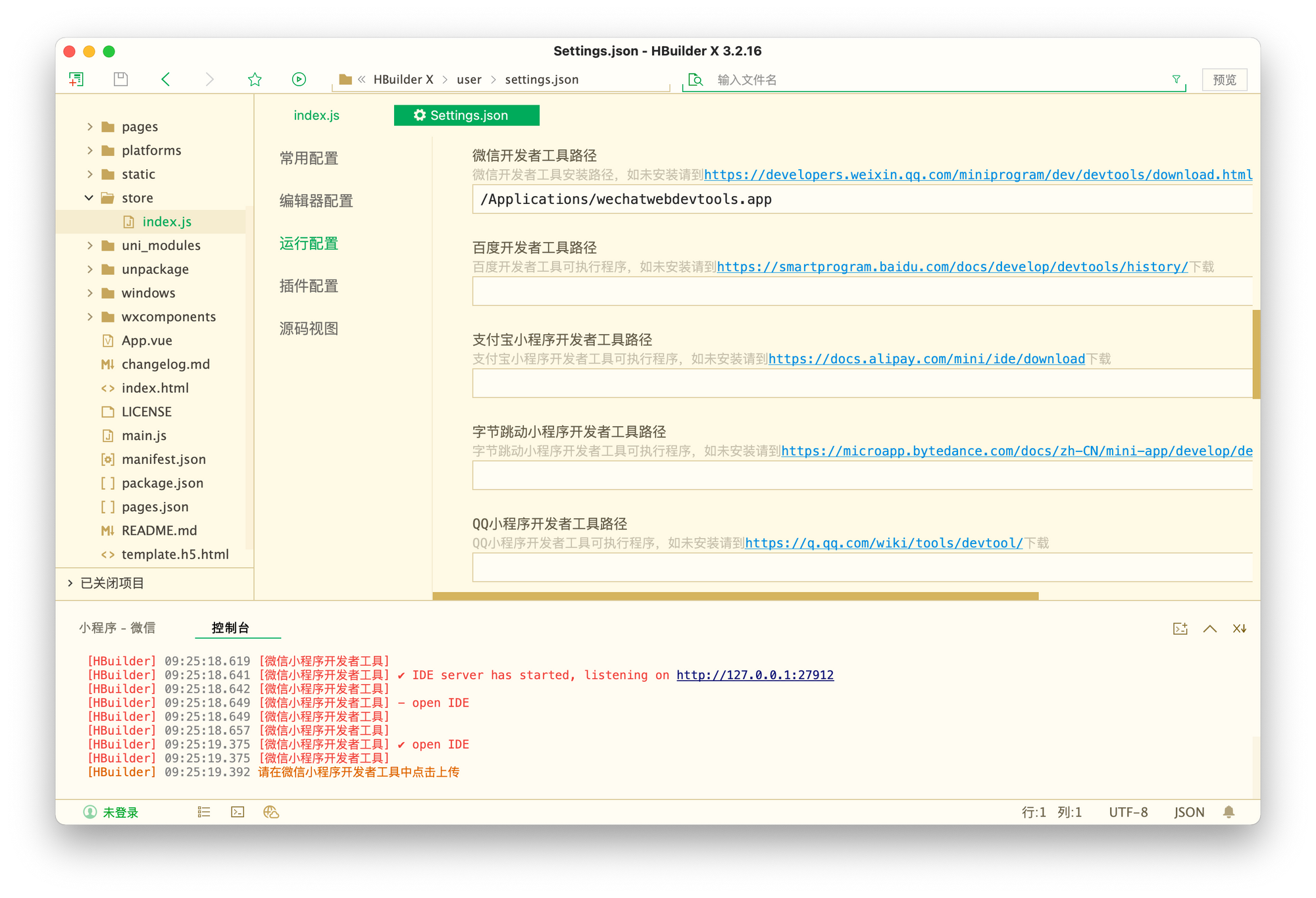
Task: Open the filter icon beside the filename box
Action: coord(1175,79)
